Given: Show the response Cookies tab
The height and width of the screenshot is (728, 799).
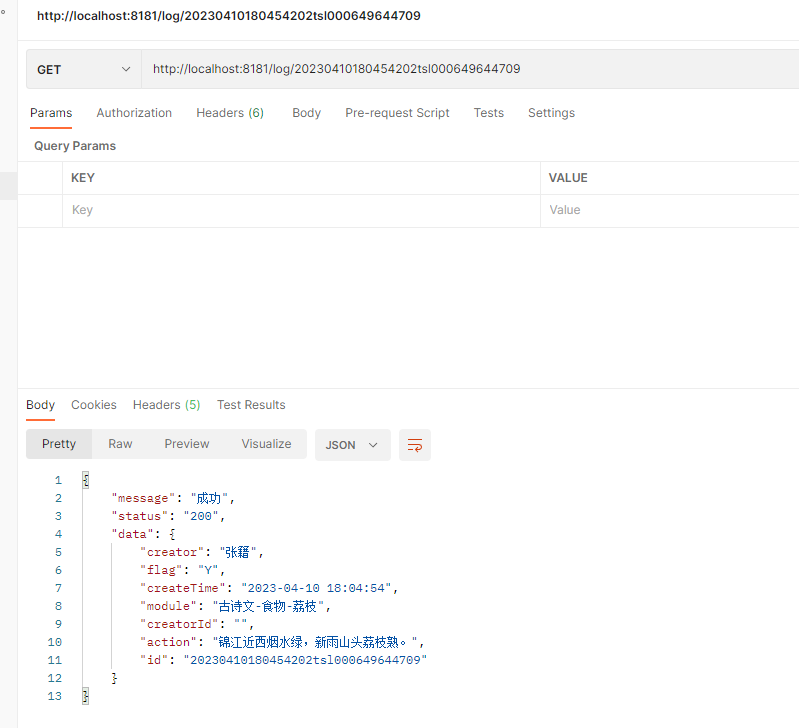Looking at the screenshot, I should [94, 405].
